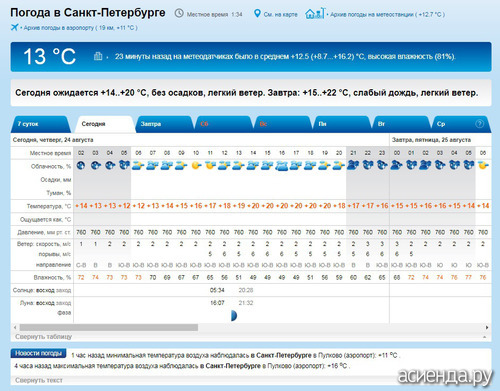The image size is (500, 391).
Task: Open Архив погоды на метеостанции link
Action: 387,14
